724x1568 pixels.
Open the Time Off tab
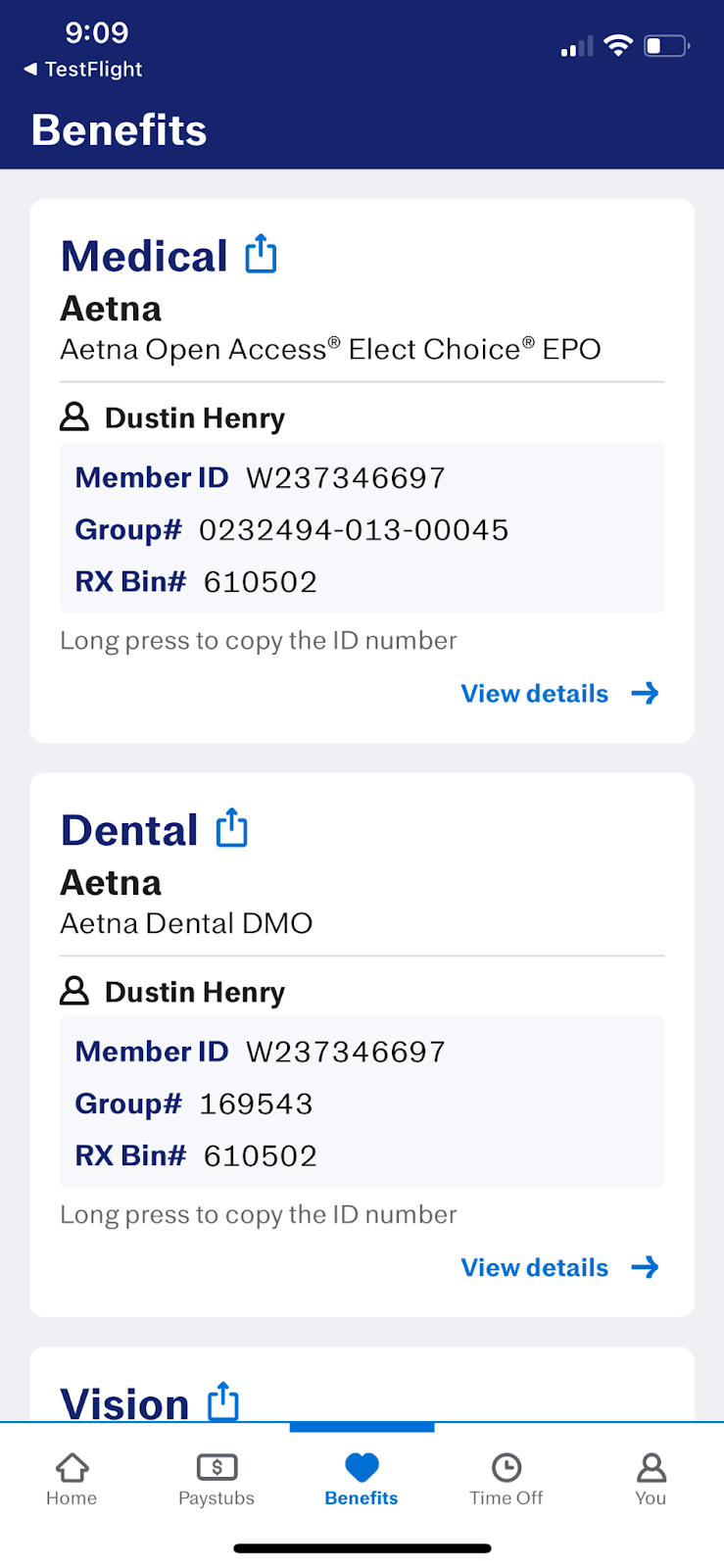(506, 1480)
